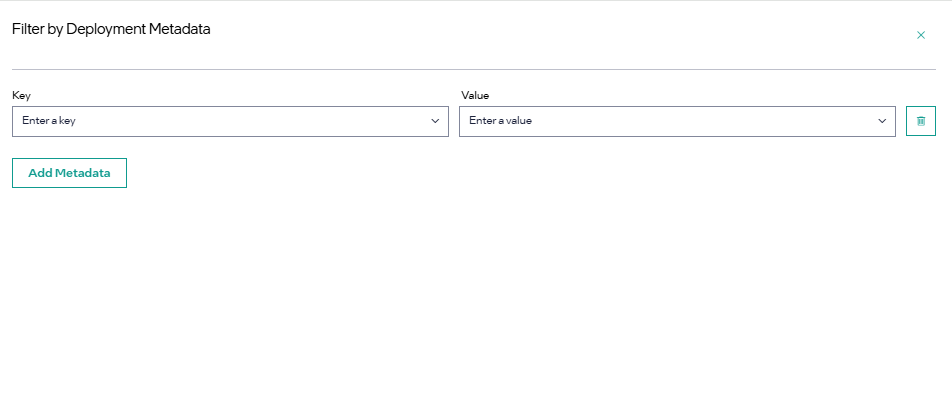Expand the Key dropdown chevron
Image resolution: width=952 pixels, height=402 pixels.
(435, 121)
